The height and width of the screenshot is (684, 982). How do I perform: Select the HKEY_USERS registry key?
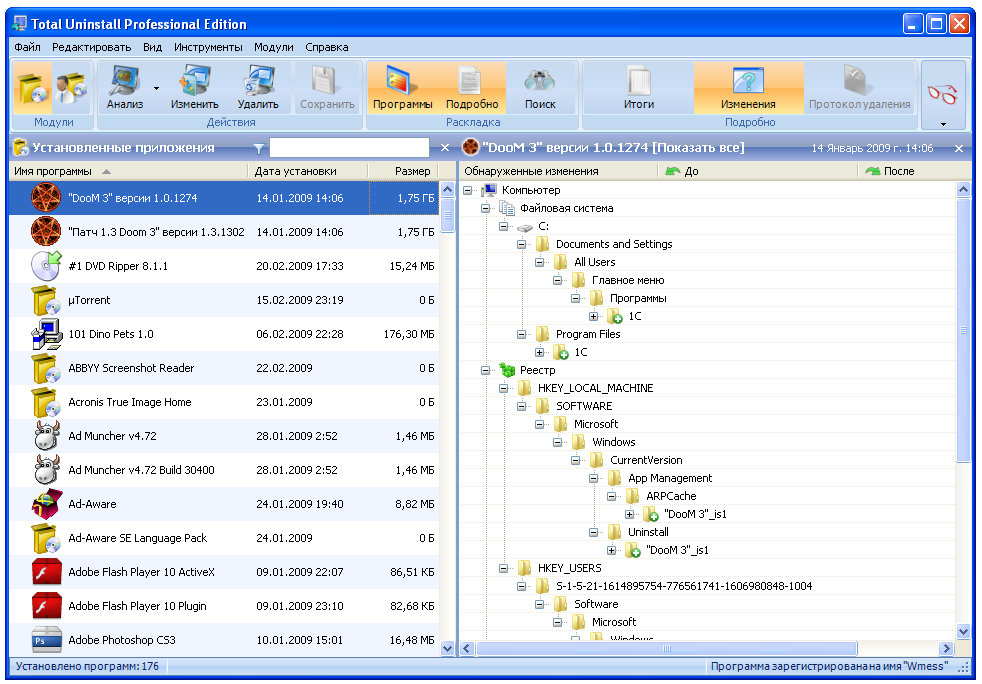tap(569, 568)
